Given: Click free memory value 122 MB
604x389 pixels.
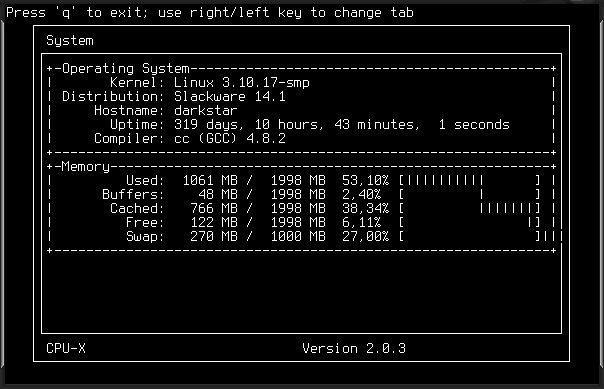Looking at the screenshot, I should coord(214,222).
